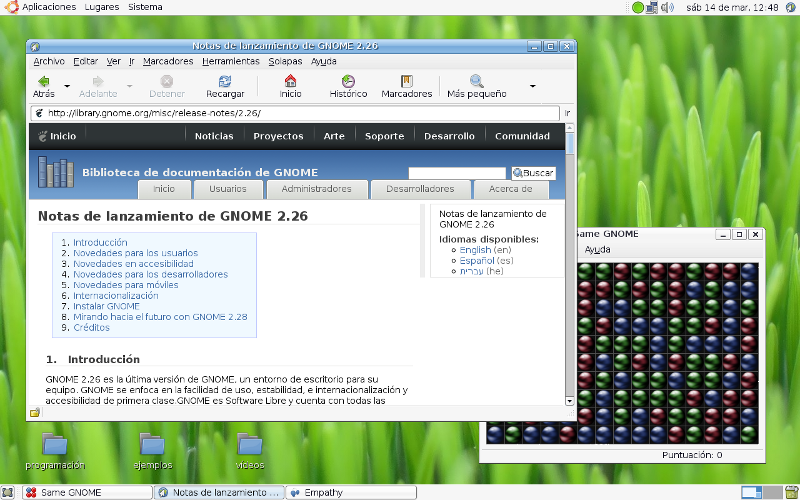Click the browser vertical scrollbar down arrow

coord(570,401)
